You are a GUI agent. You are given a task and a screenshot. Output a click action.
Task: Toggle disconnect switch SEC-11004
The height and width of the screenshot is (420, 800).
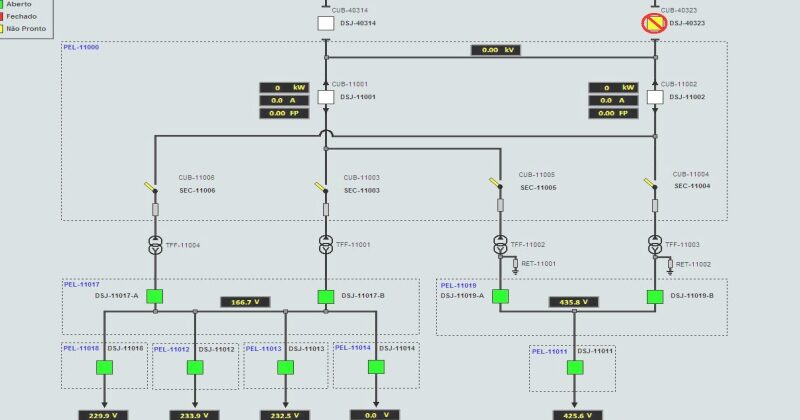point(652,184)
